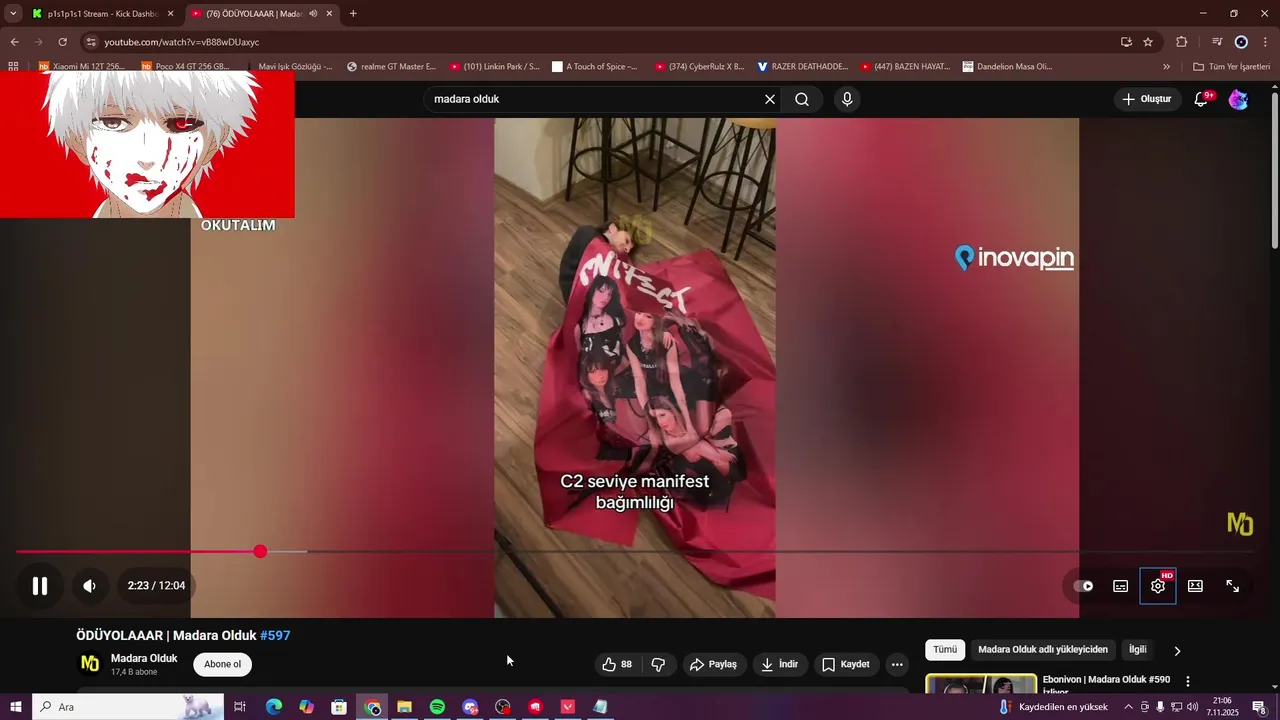1280x720 pixels.
Task: Open a new browser tab
Action: (353, 14)
